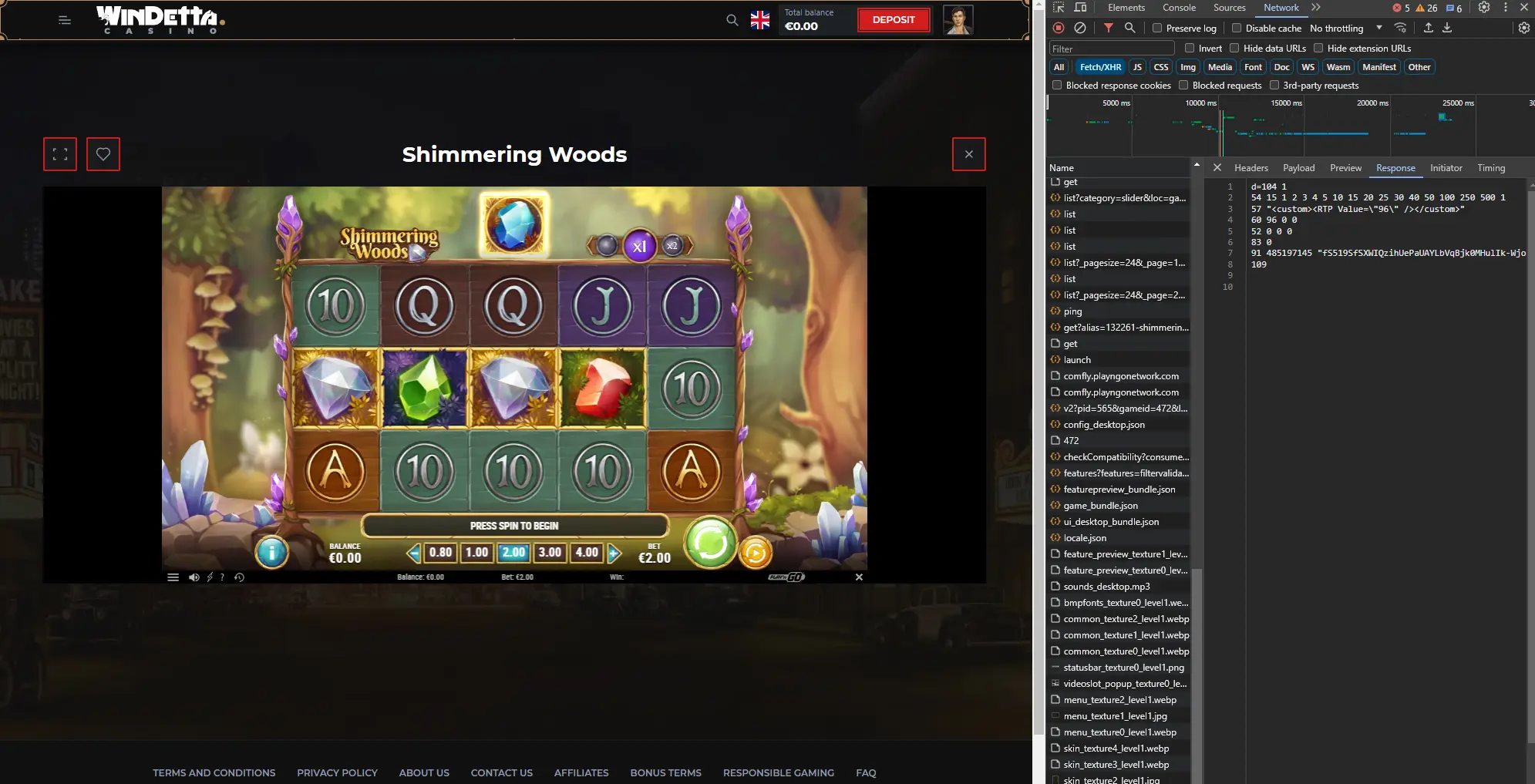The width and height of the screenshot is (1535, 784).
Task: Clear the network log
Action: point(1080,28)
